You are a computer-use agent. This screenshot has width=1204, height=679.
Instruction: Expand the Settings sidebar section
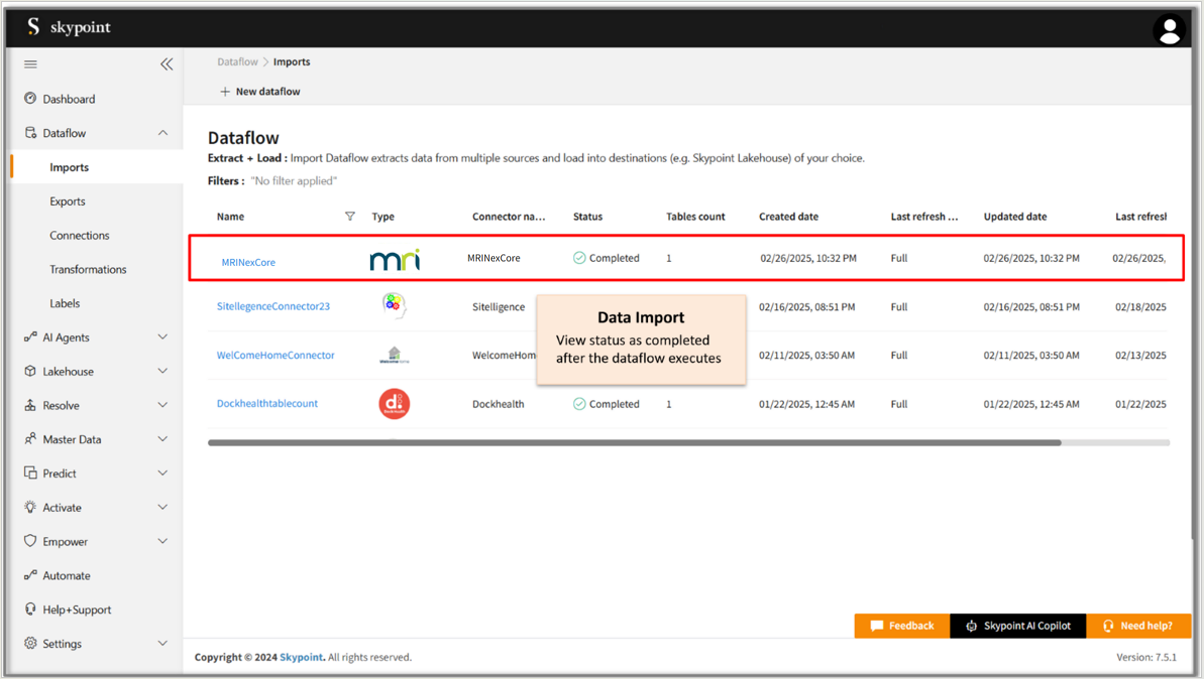[x=163, y=644]
